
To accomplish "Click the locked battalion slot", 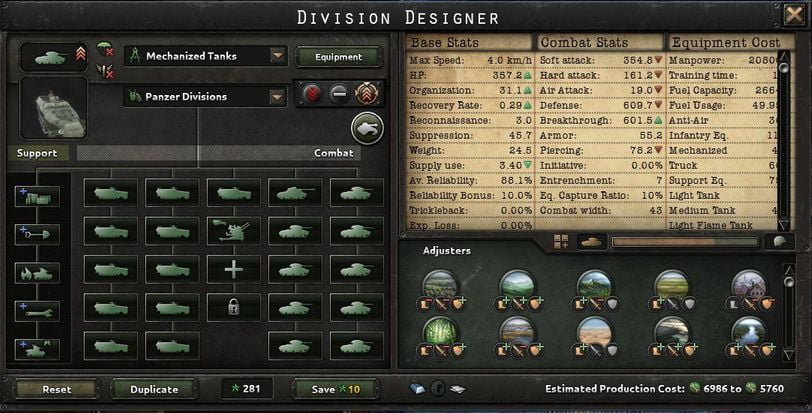I will [x=234, y=307].
